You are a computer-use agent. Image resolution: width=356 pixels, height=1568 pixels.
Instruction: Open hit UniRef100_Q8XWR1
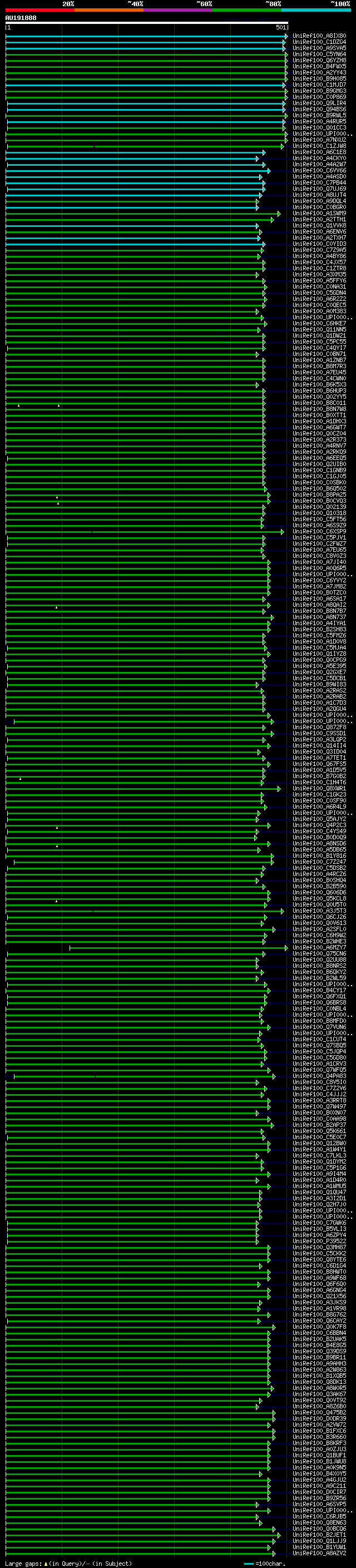point(319,788)
